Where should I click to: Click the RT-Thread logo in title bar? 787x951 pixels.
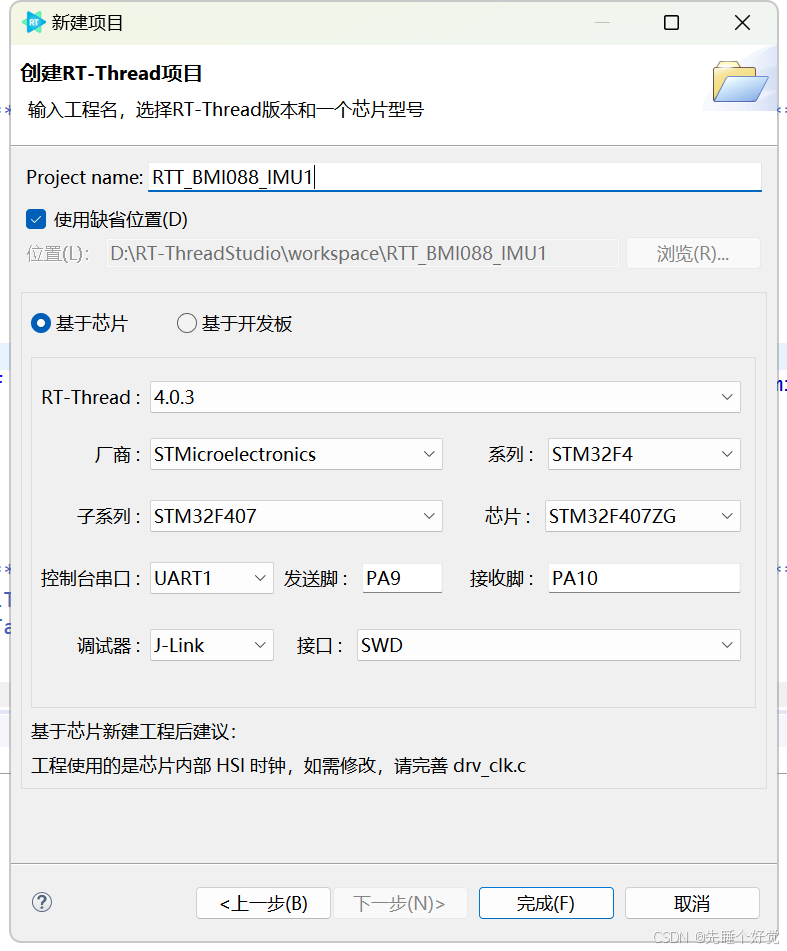(x=33, y=23)
